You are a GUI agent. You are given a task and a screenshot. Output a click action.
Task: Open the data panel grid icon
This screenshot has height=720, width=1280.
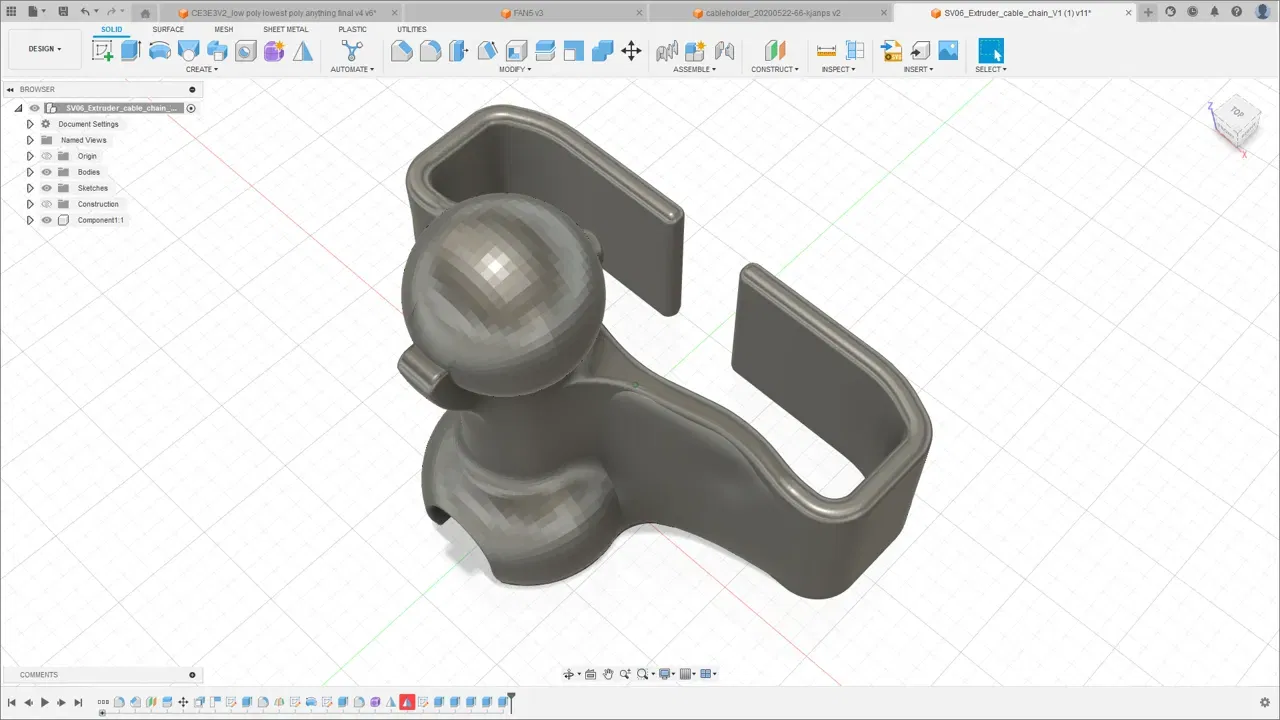pyautogui.click(x=11, y=12)
